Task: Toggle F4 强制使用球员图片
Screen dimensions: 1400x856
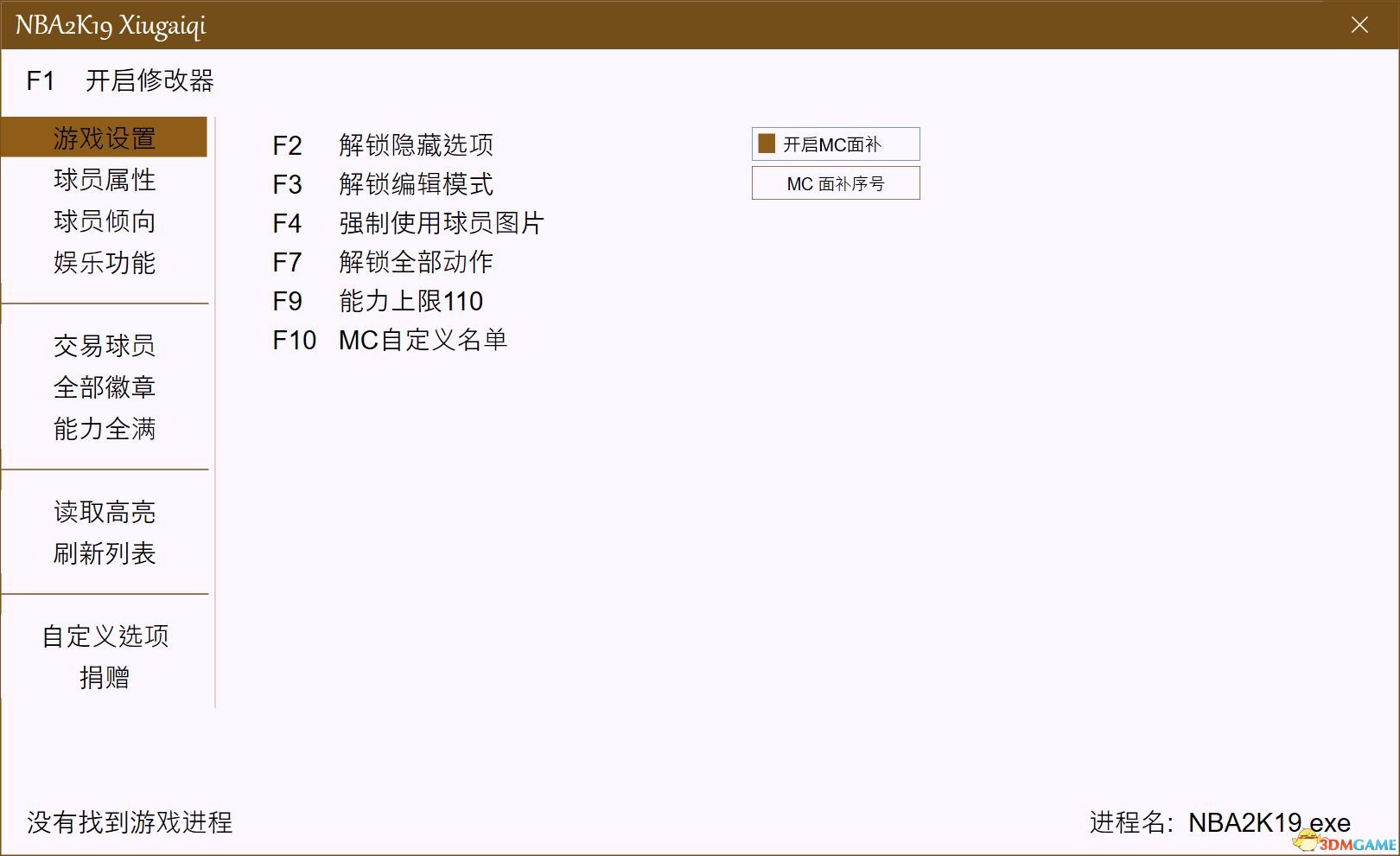Action: (408, 223)
